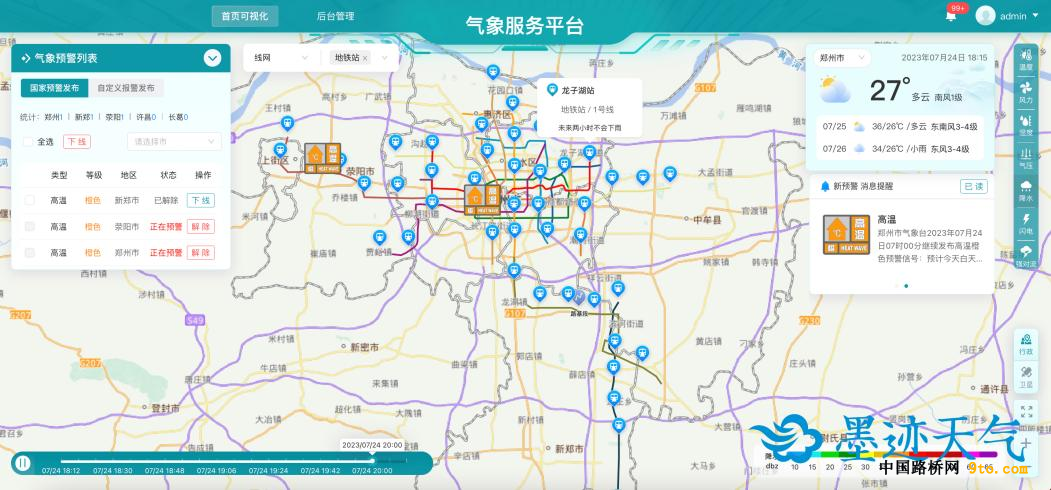This screenshot has width=1051, height=490.
Task: Click the current weather cloudy-sun icon
Action: point(834,89)
